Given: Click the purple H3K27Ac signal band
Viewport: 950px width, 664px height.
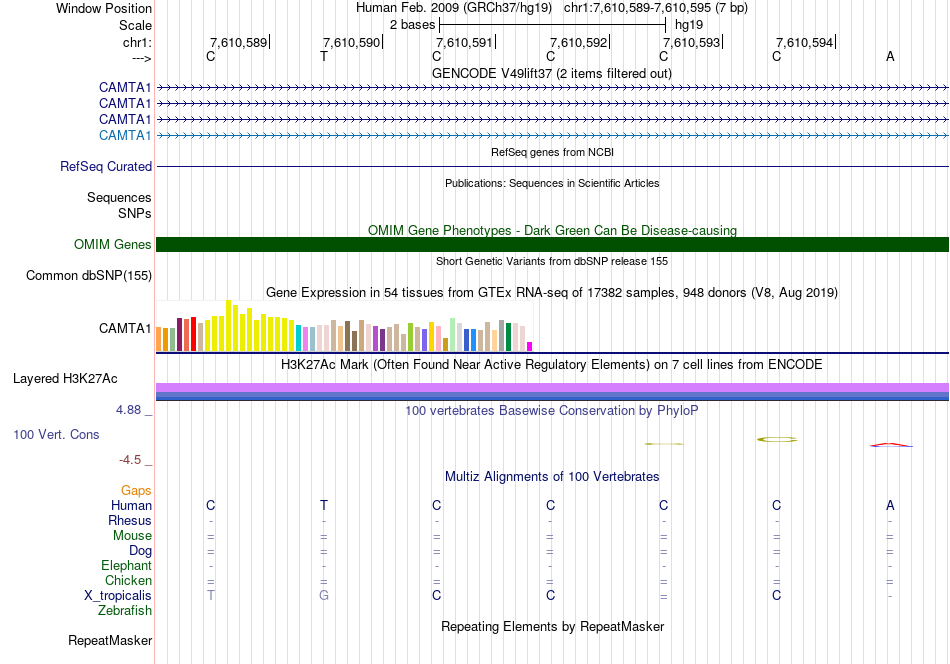Looking at the screenshot, I should point(552,388).
